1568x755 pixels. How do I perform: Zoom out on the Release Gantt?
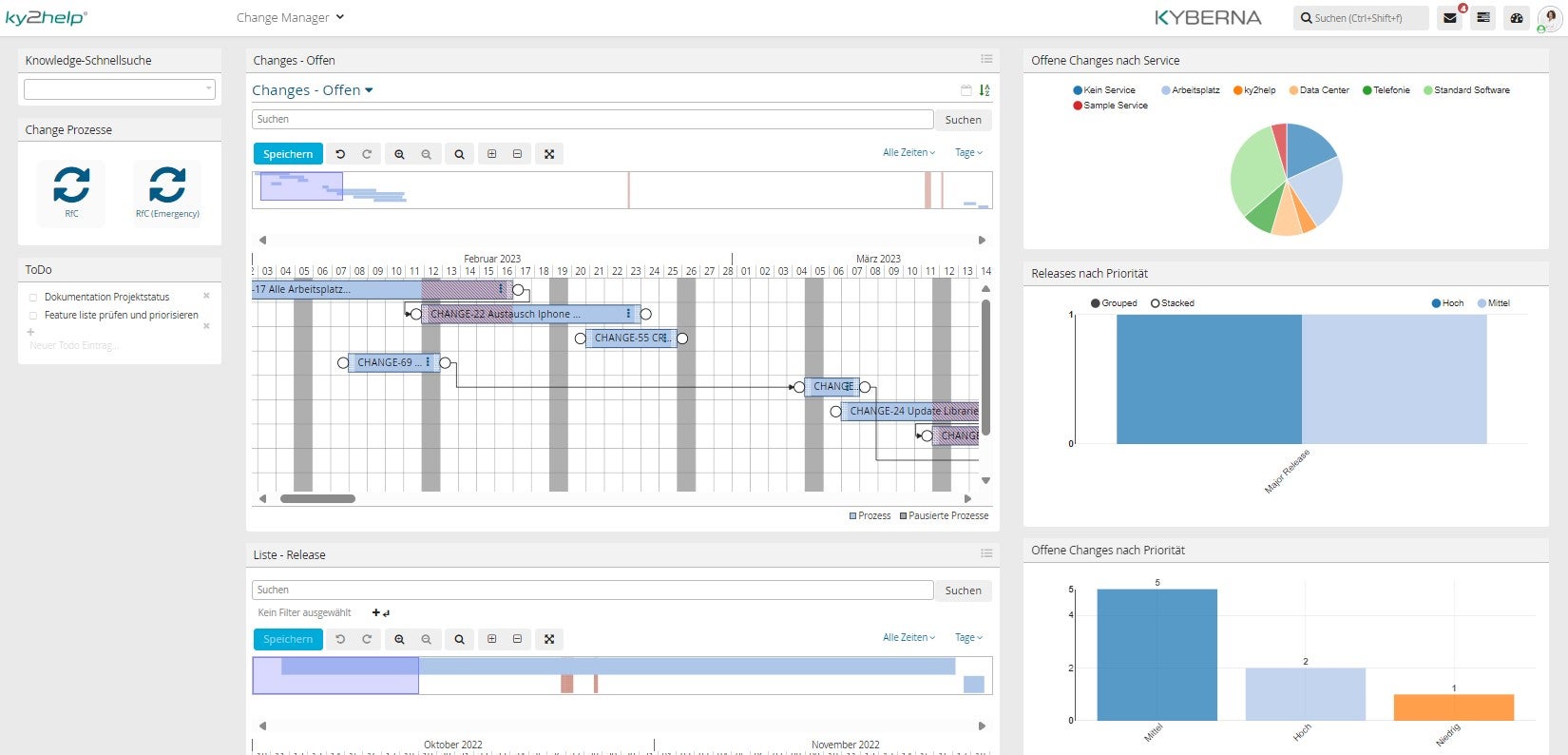(426, 639)
